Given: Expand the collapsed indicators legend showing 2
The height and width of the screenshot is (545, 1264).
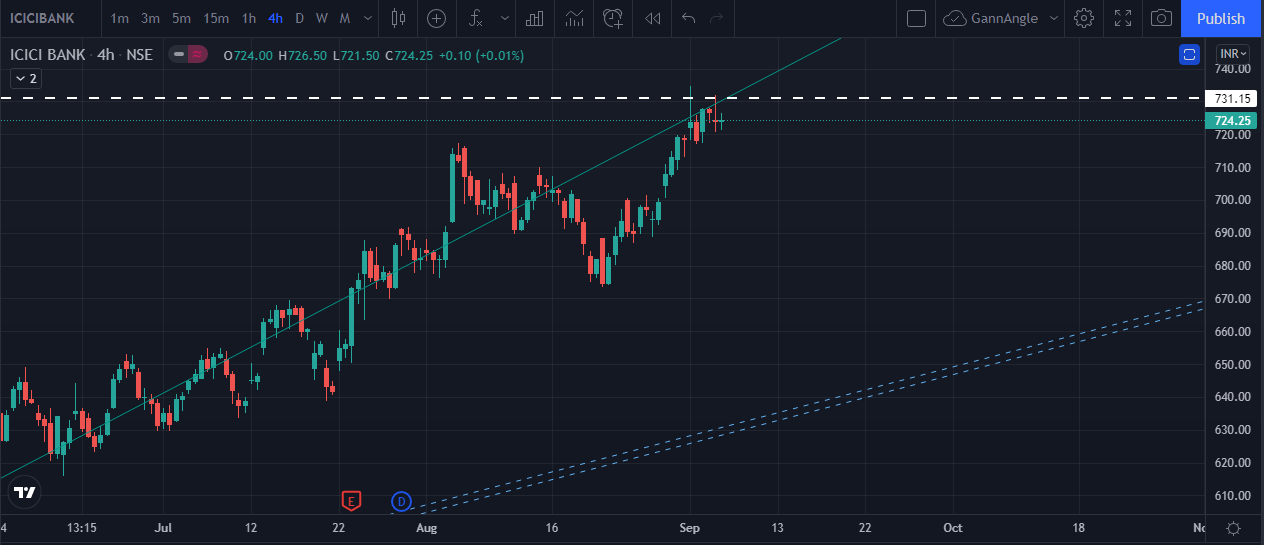Looking at the screenshot, I should pos(25,78).
